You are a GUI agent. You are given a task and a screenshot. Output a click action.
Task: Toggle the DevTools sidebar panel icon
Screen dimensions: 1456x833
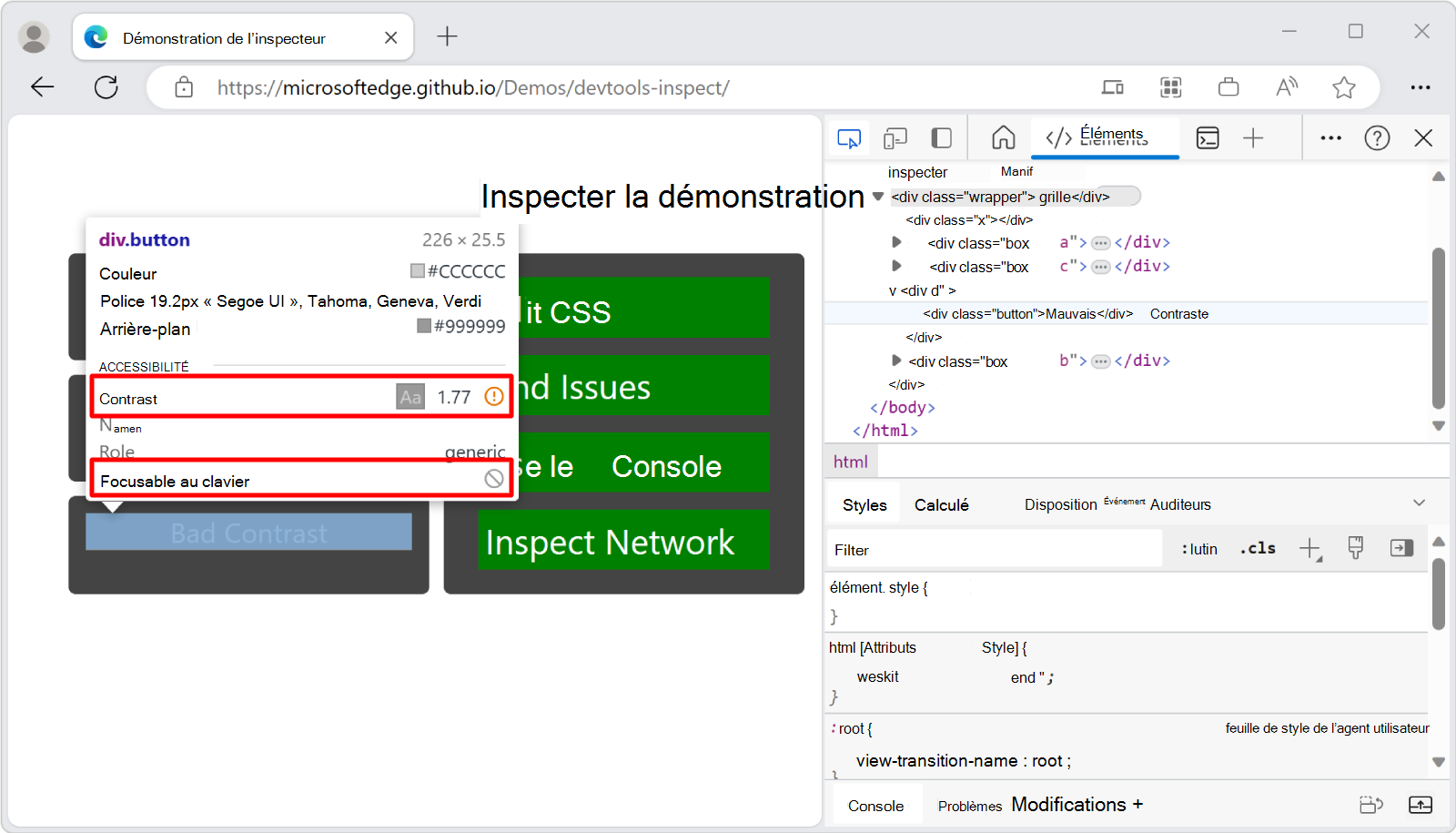(942, 138)
